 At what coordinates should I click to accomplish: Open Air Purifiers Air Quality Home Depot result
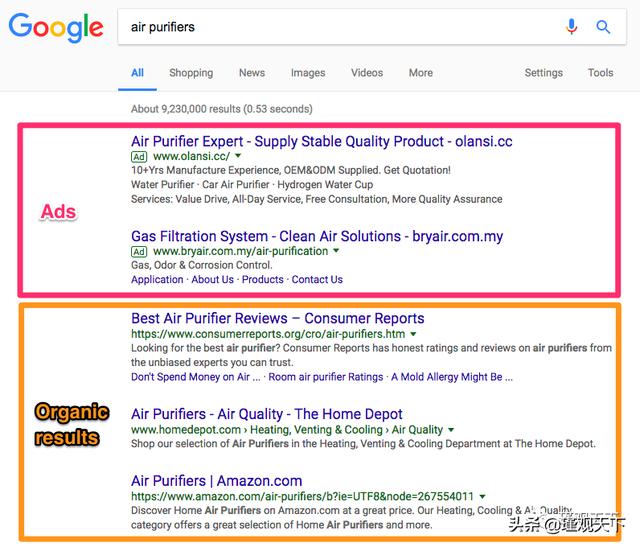coord(267,414)
